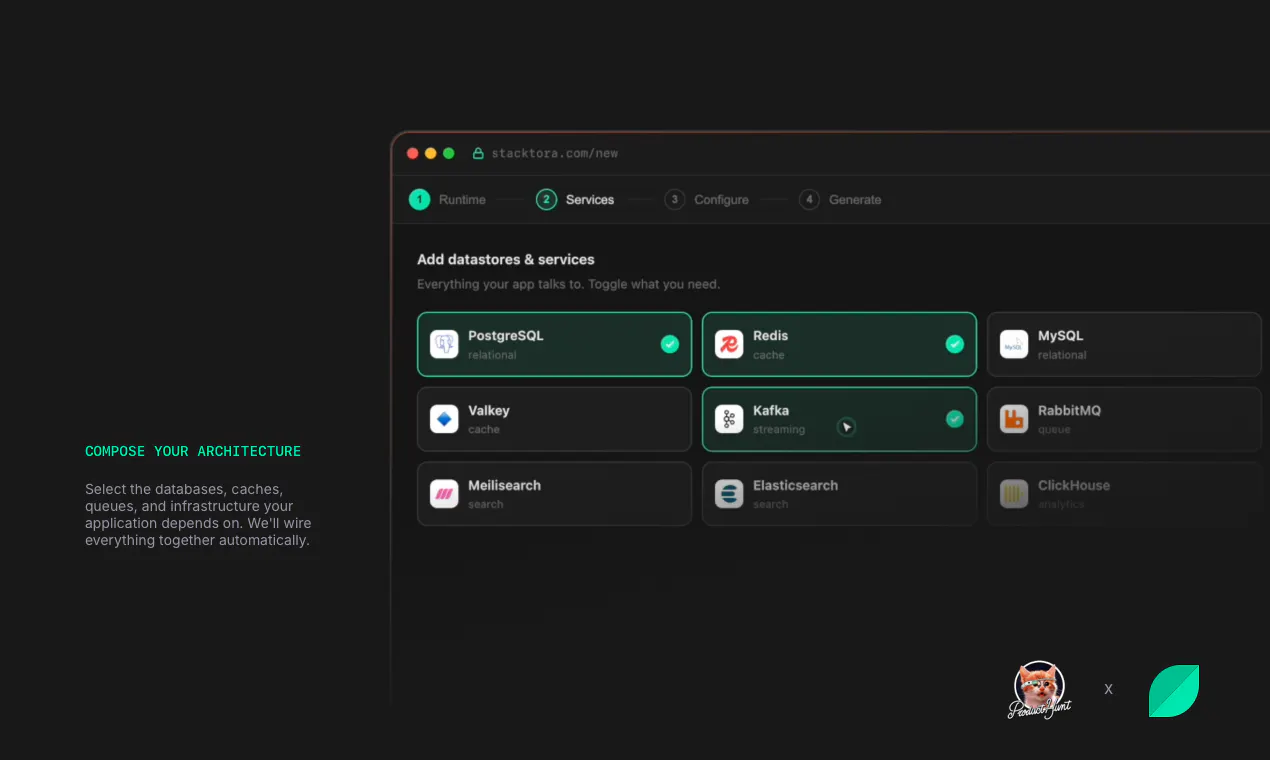
Task: Click the padlock icon in address bar
Action: [x=478, y=153]
